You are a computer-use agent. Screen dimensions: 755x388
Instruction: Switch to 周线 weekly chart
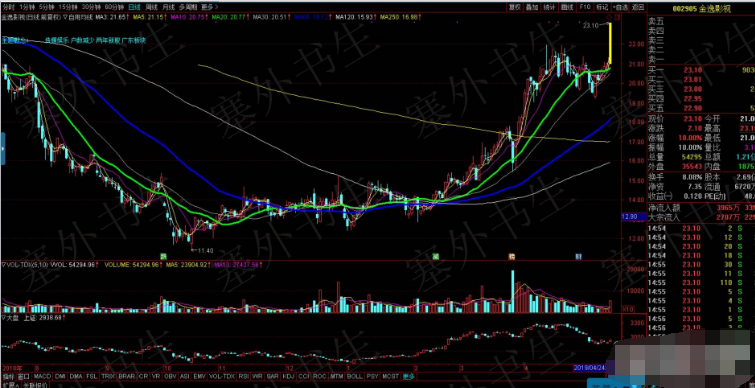click(x=152, y=7)
